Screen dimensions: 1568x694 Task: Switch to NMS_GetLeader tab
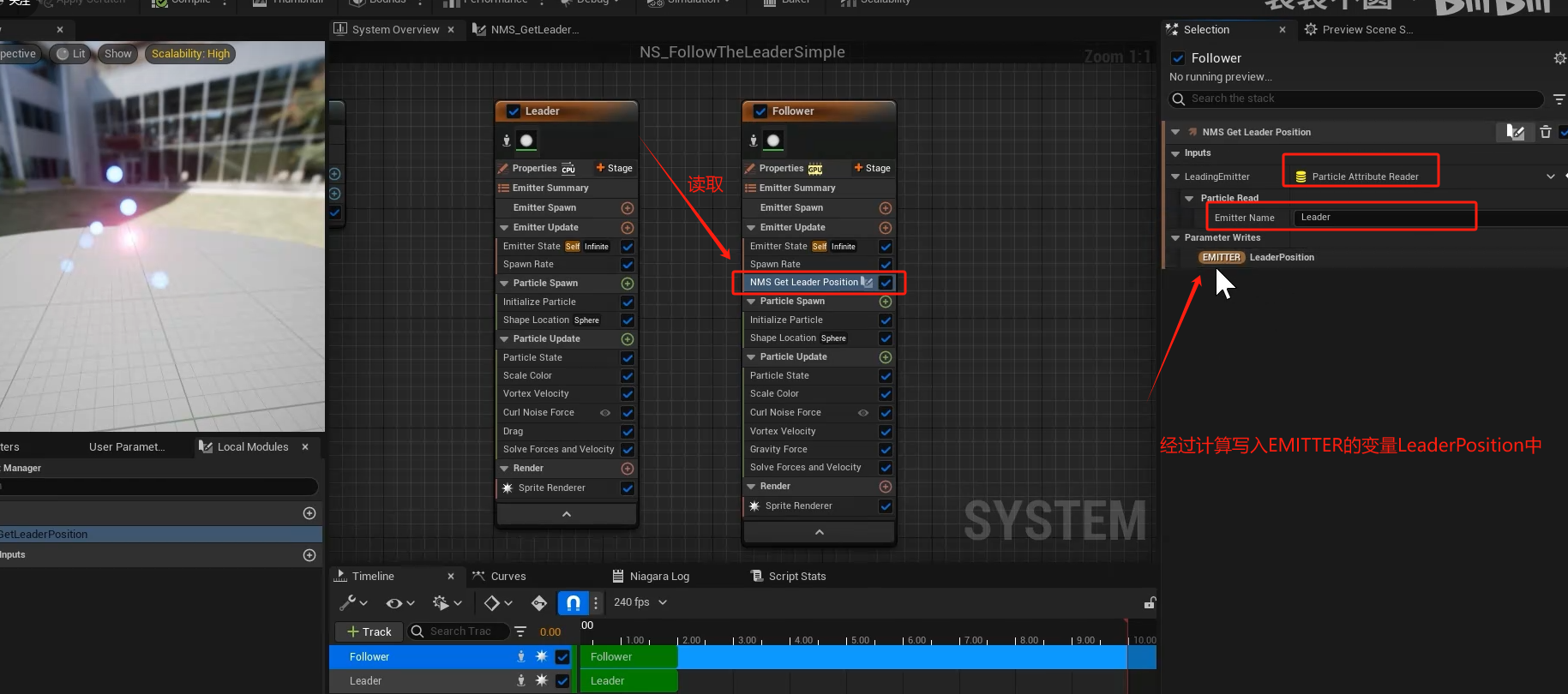[534, 30]
